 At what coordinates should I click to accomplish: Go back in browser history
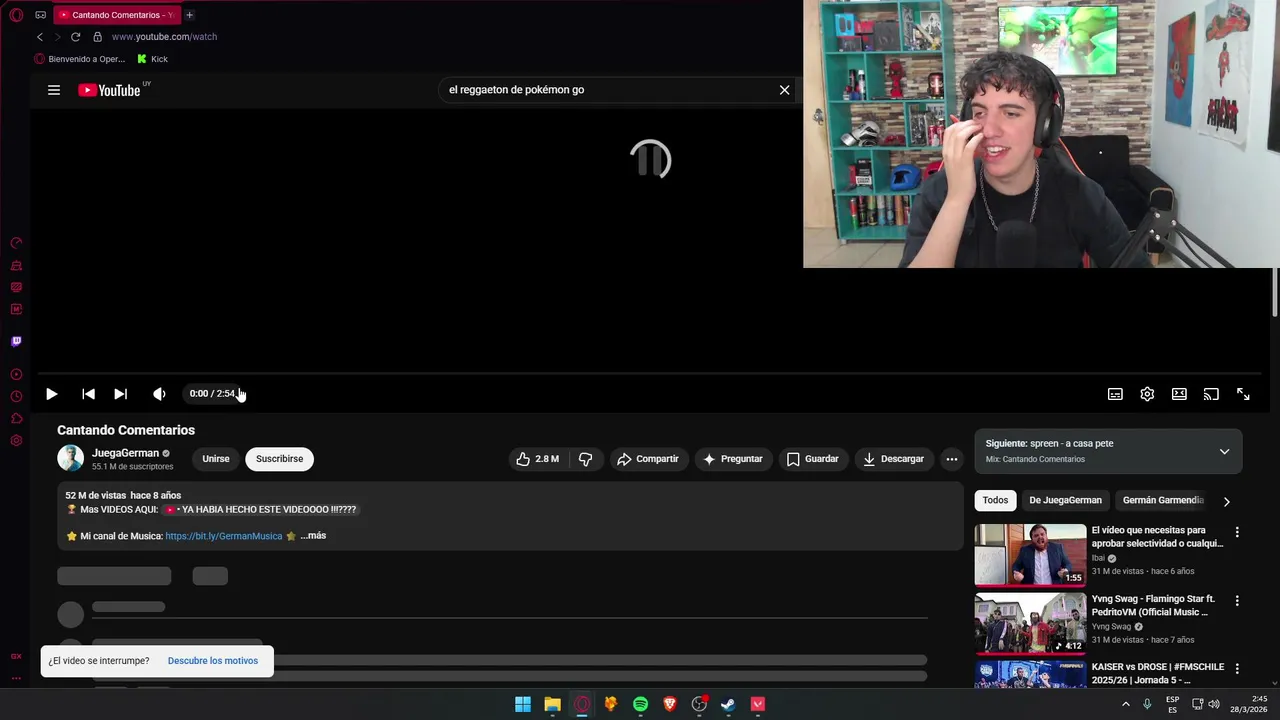(40, 37)
